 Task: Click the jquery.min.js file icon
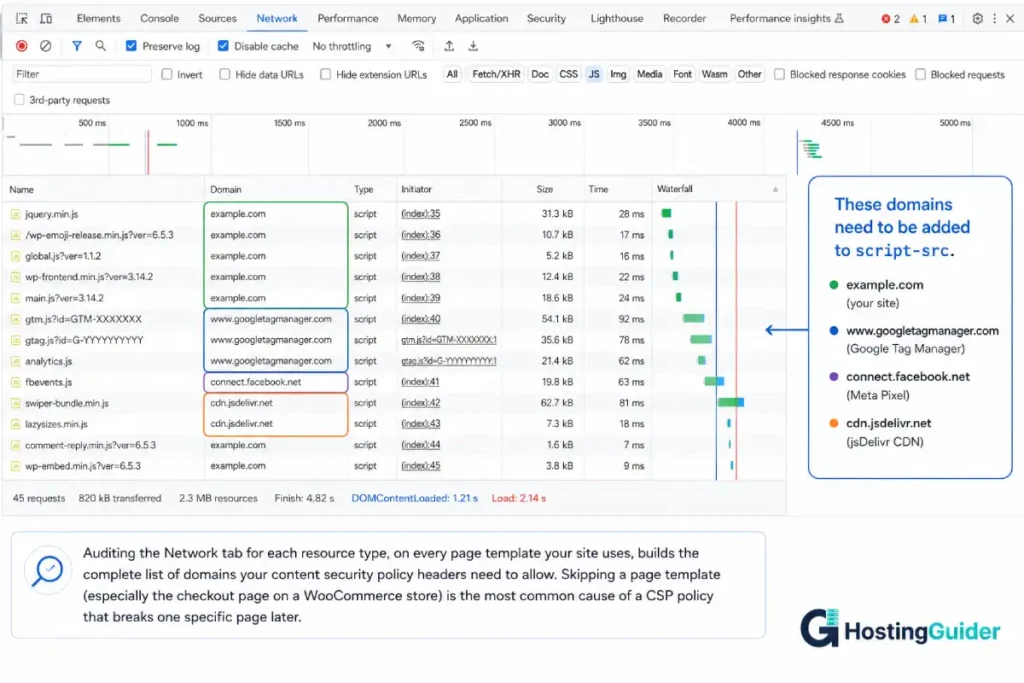pos(15,214)
